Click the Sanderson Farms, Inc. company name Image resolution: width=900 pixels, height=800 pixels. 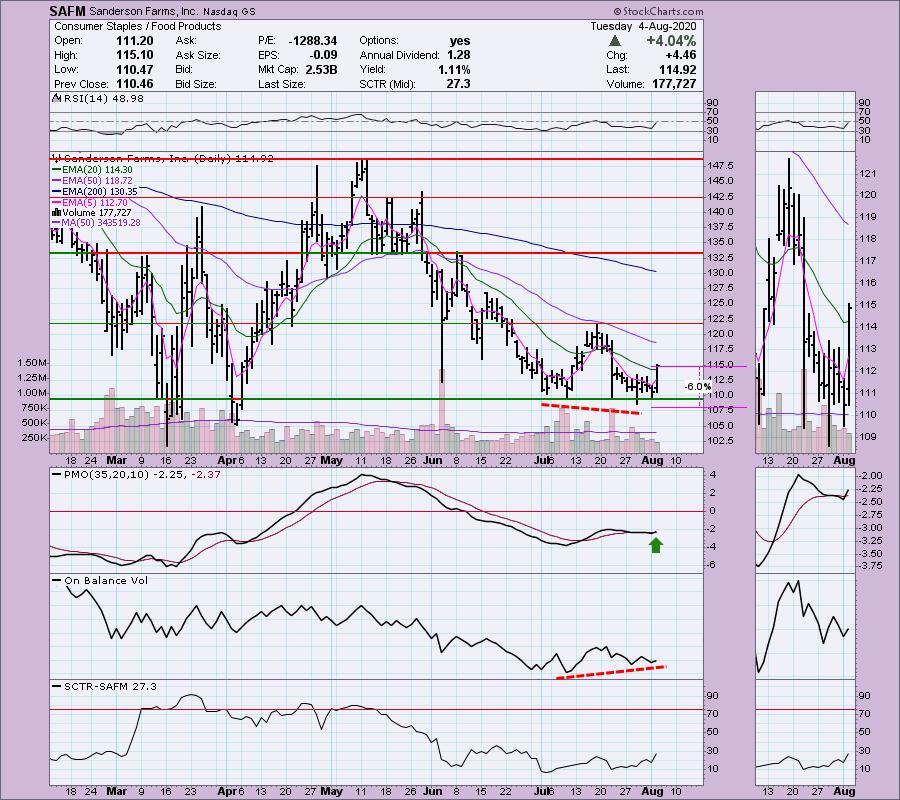point(143,11)
